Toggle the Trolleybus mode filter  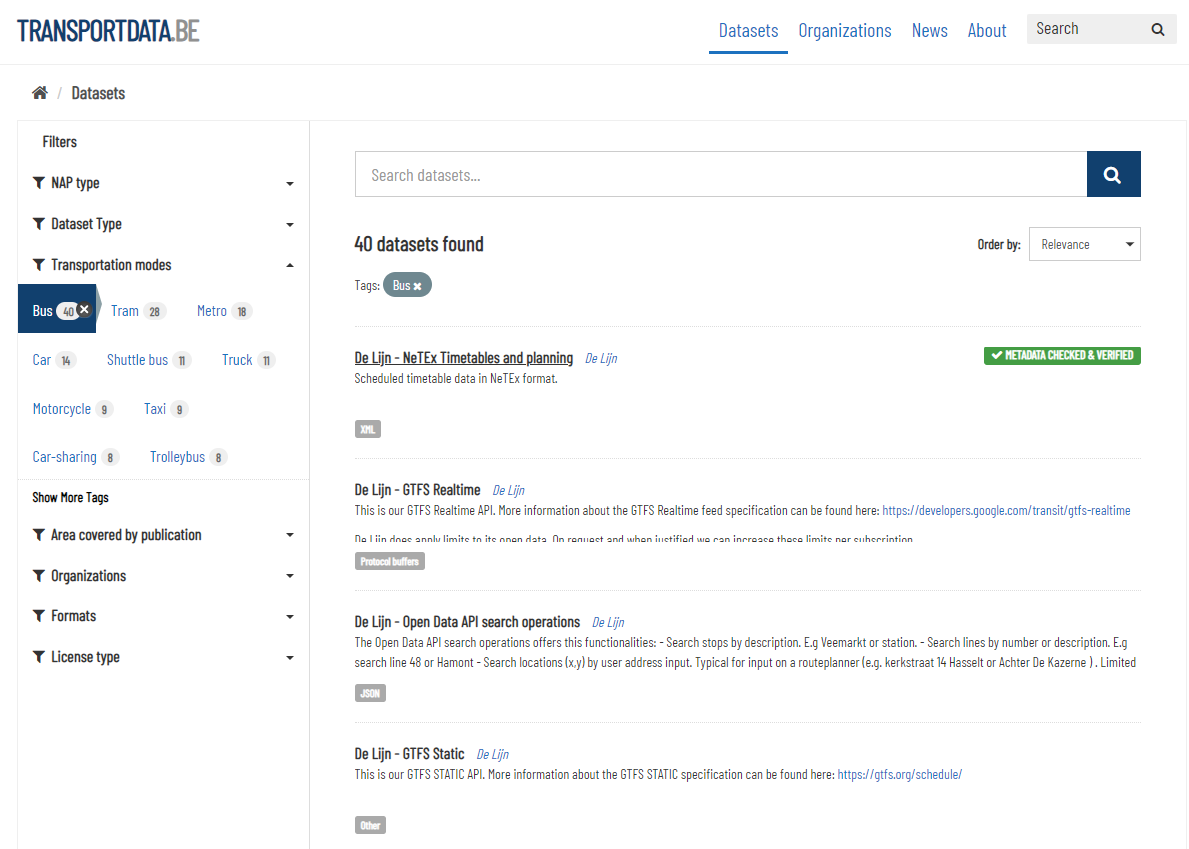pos(178,457)
